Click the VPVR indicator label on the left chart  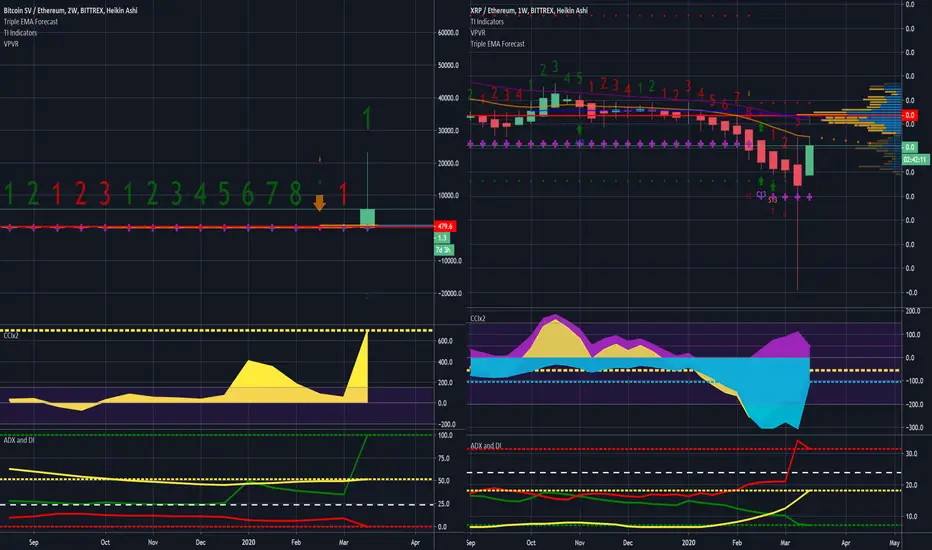11,43
